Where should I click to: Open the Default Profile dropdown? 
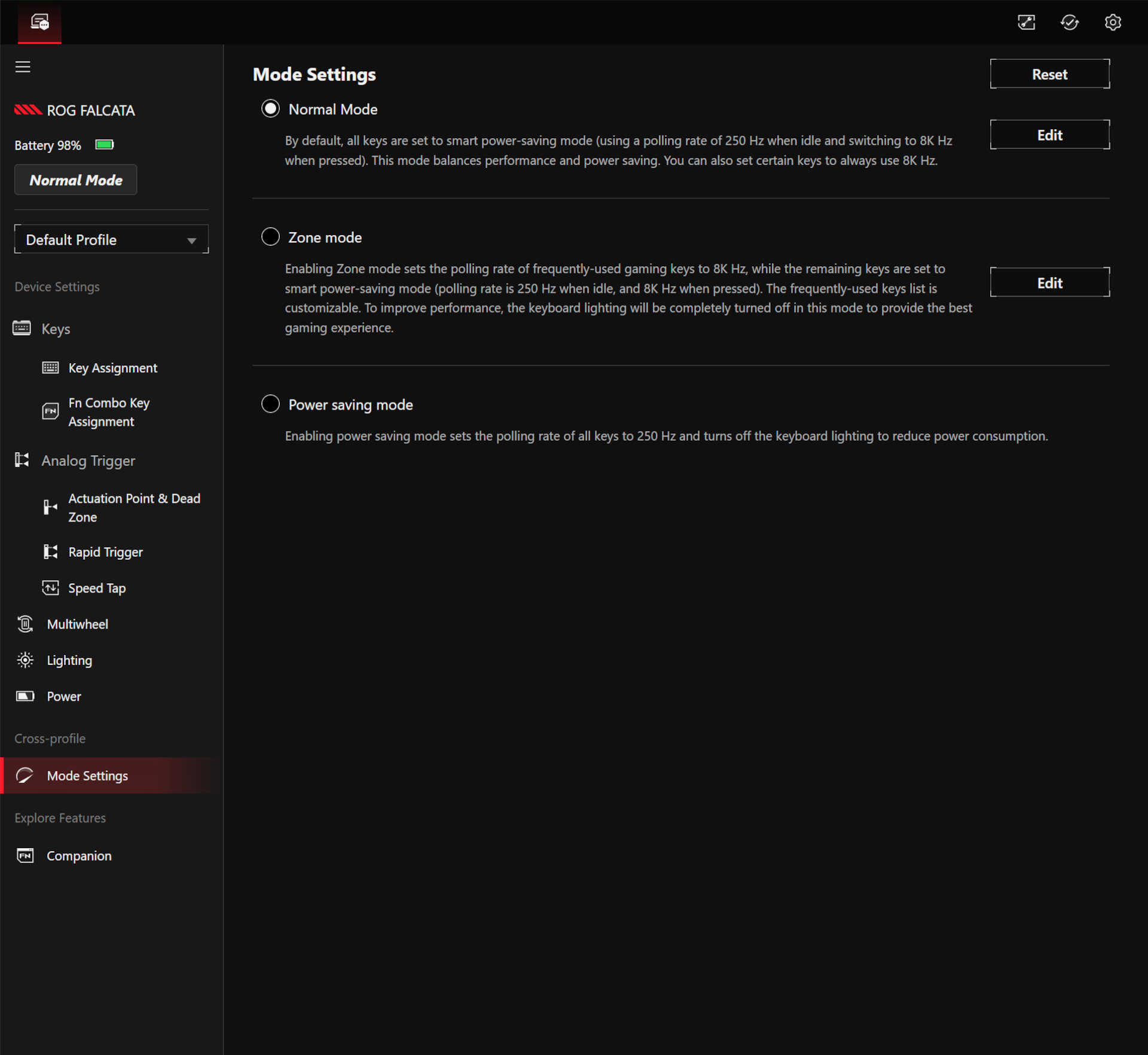[x=111, y=239]
